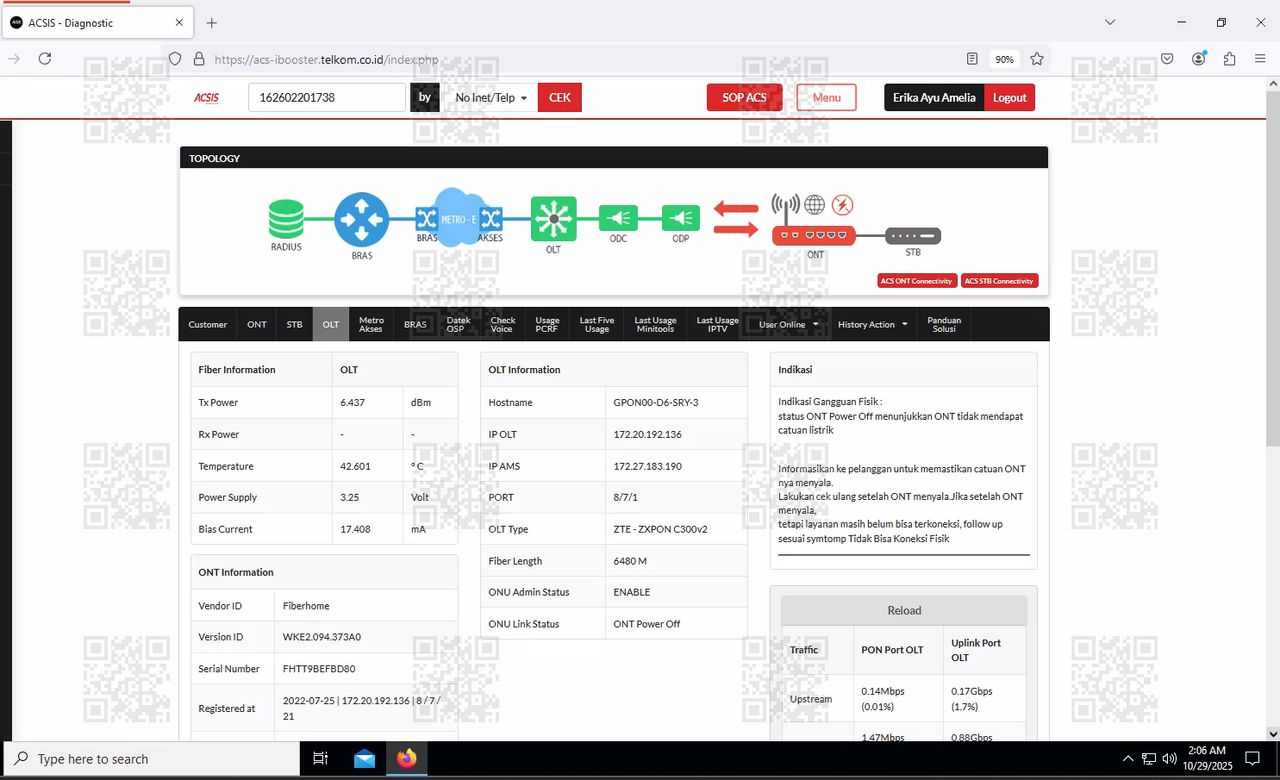
Task: Bookmark this page with star icon
Action: tap(1037, 59)
